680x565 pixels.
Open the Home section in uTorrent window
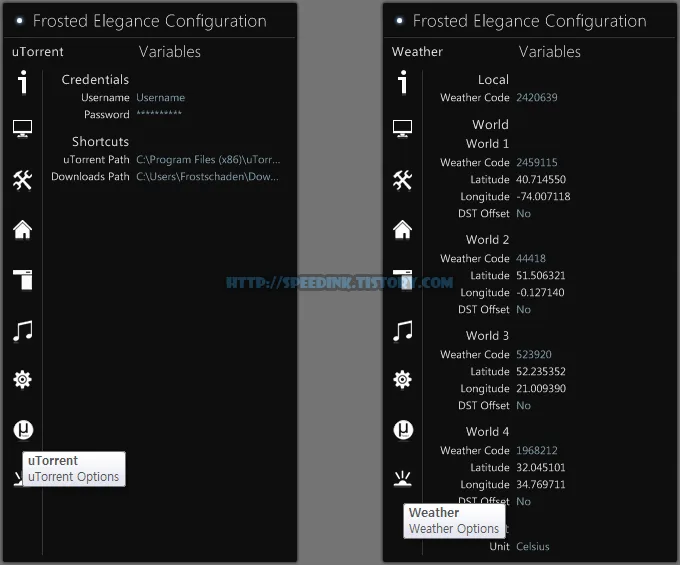pyautogui.click(x=23, y=229)
